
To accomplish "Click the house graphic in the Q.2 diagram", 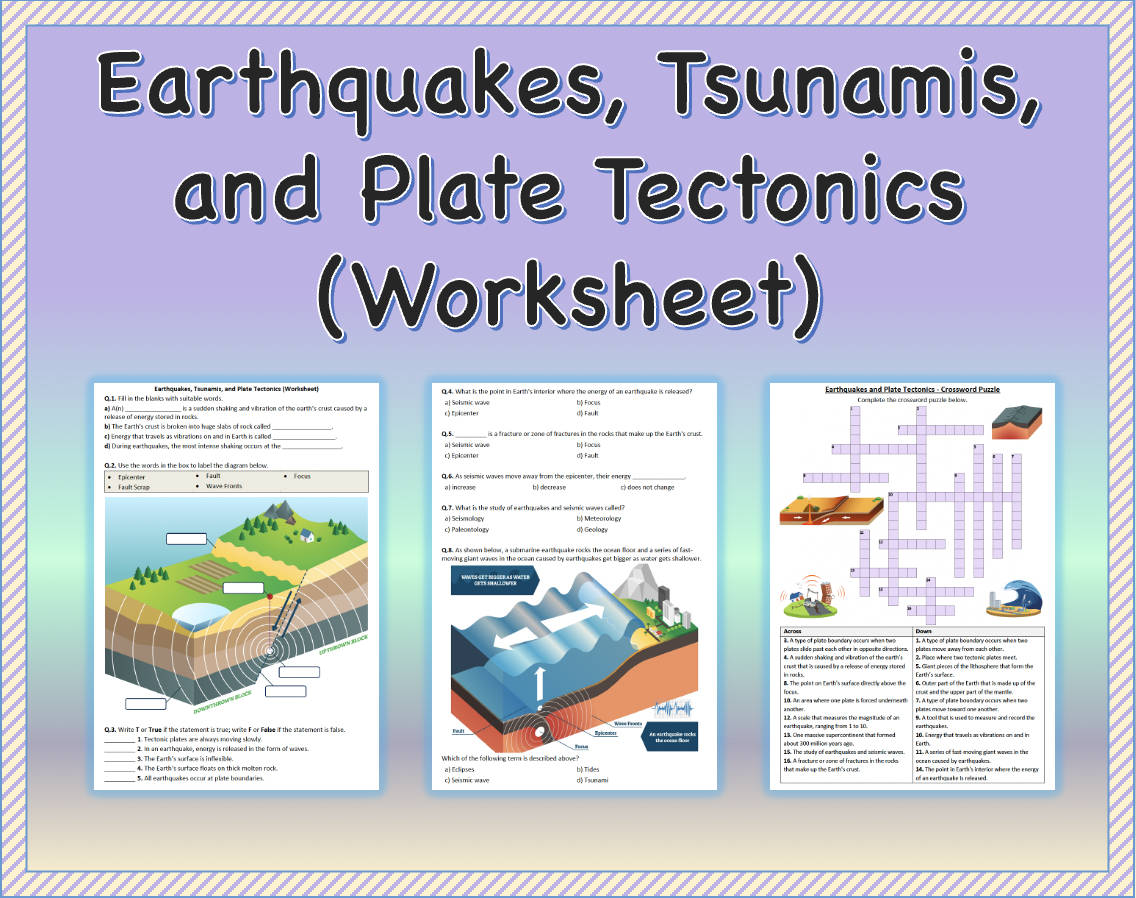I will pos(307,536).
